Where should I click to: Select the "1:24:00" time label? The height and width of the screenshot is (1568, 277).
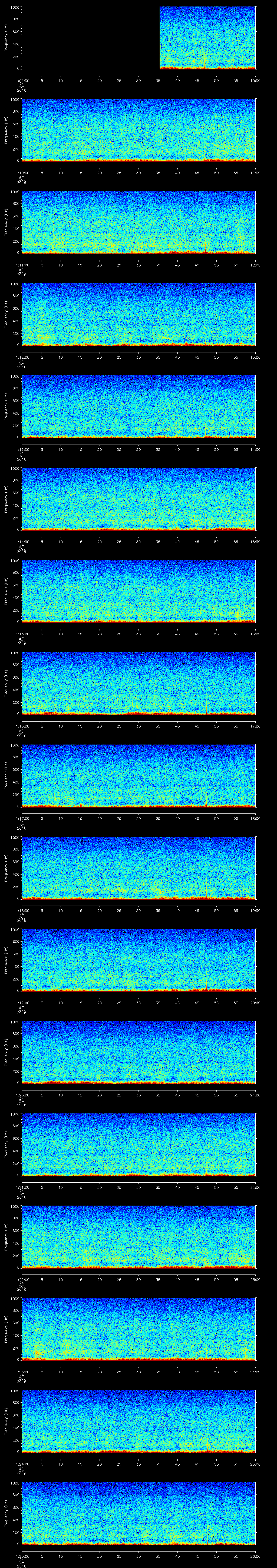(22, 1463)
